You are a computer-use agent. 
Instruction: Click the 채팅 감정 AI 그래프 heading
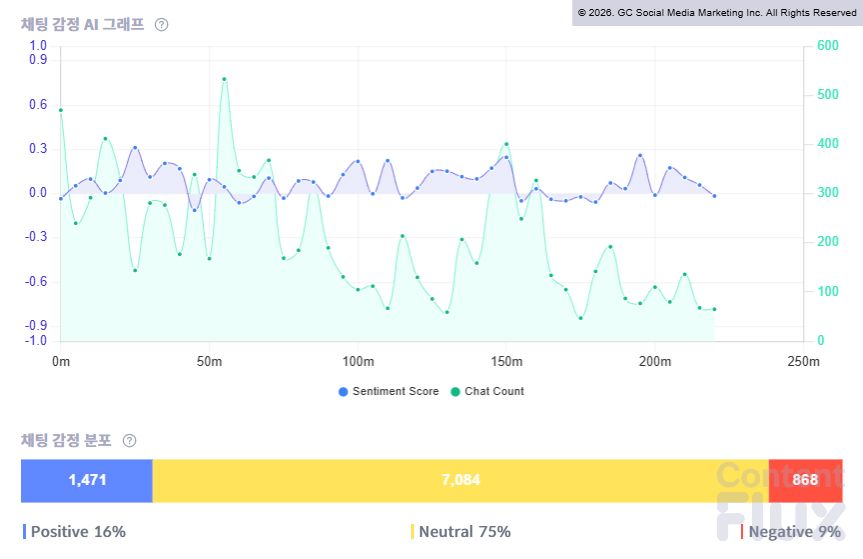83,25
